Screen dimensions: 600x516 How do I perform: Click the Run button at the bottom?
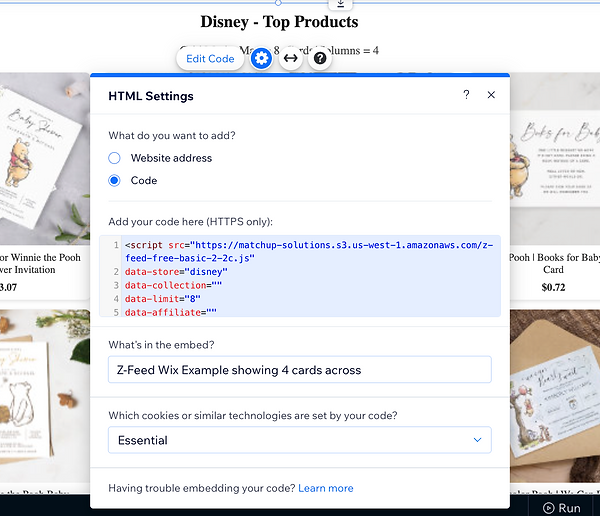[562, 508]
